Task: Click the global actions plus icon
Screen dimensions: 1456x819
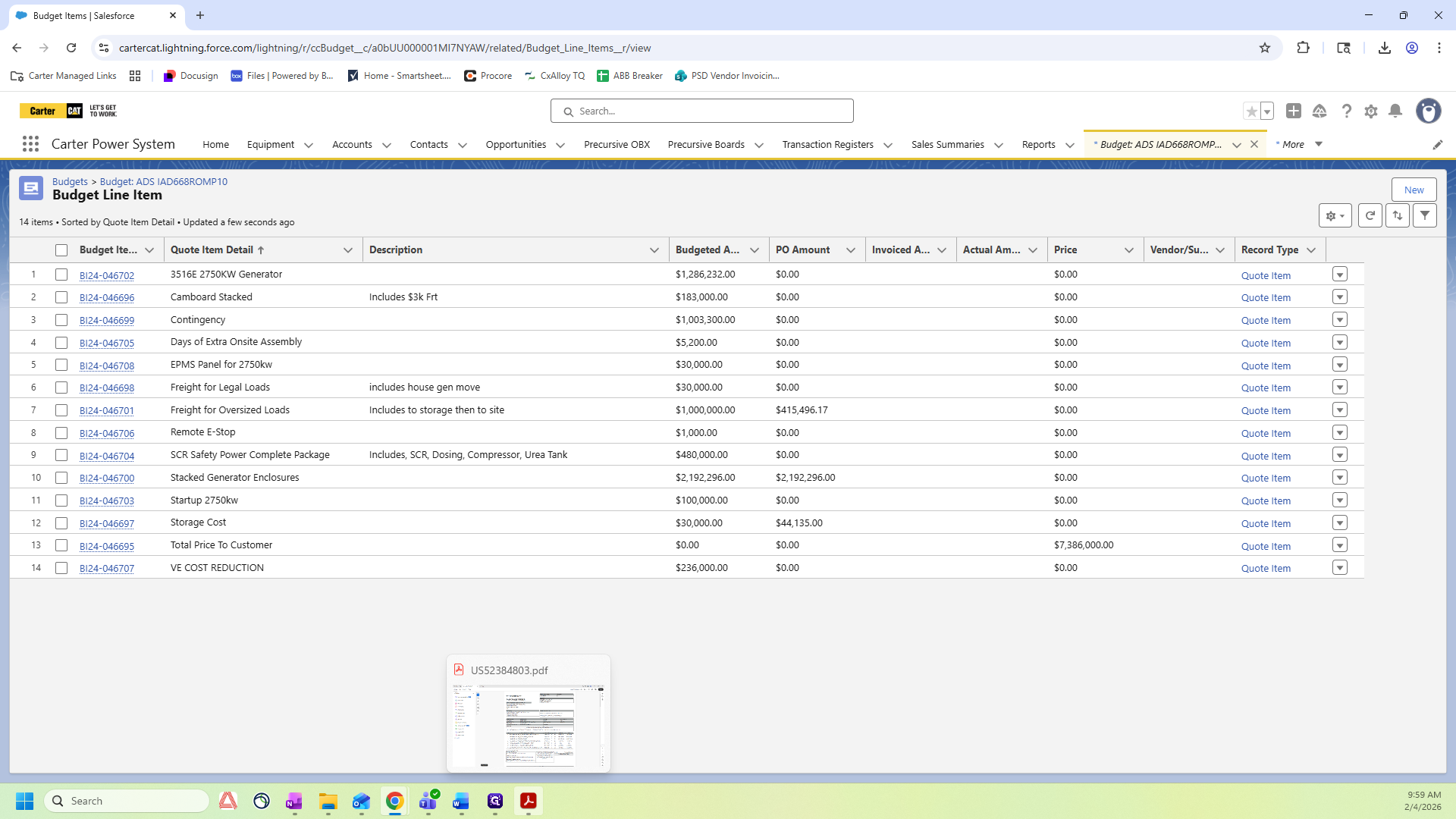Action: point(1294,111)
